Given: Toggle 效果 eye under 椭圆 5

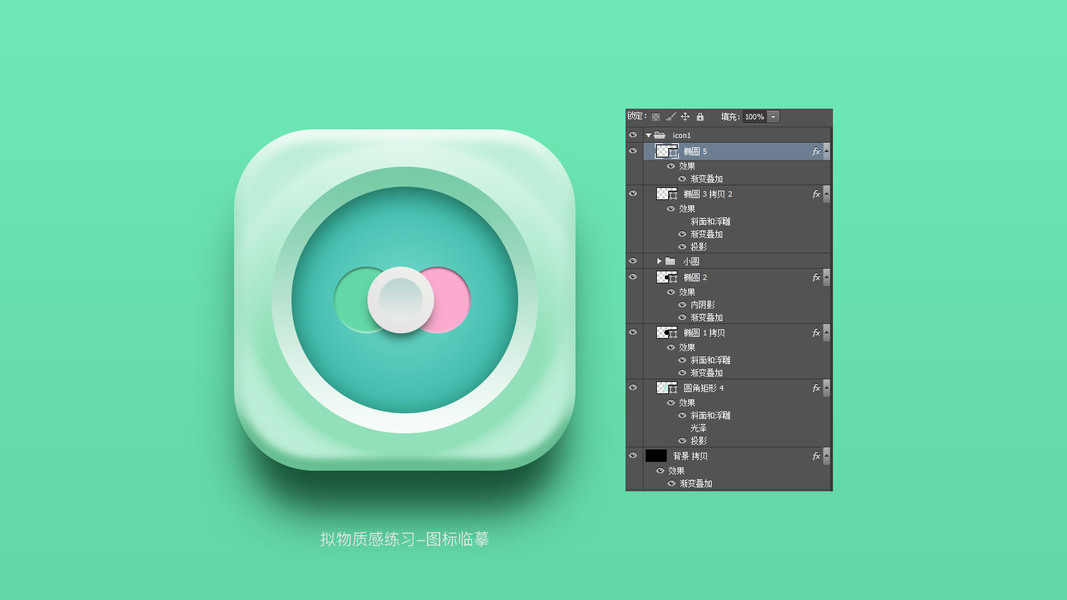Looking at the screenshot, I should 671,166.
